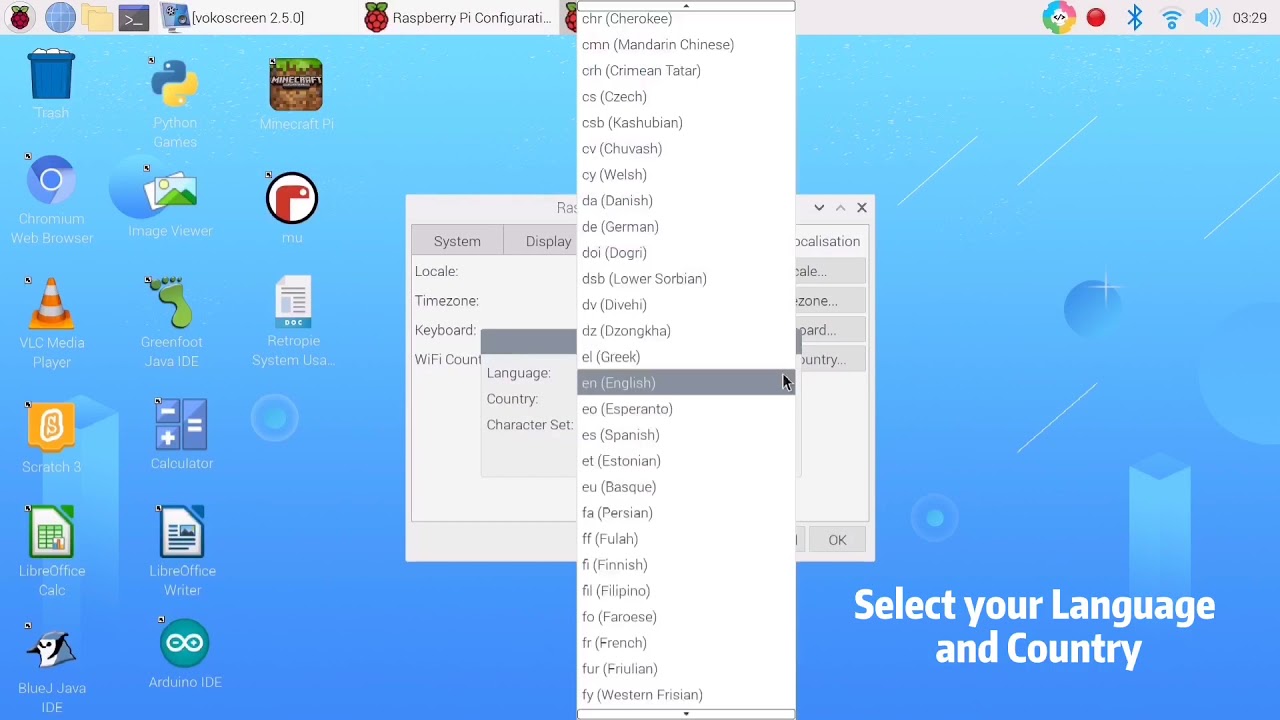Open VLC Media Player desktop icon
The width and height of the screenshot is (1280, 720).
click(52, 322)
